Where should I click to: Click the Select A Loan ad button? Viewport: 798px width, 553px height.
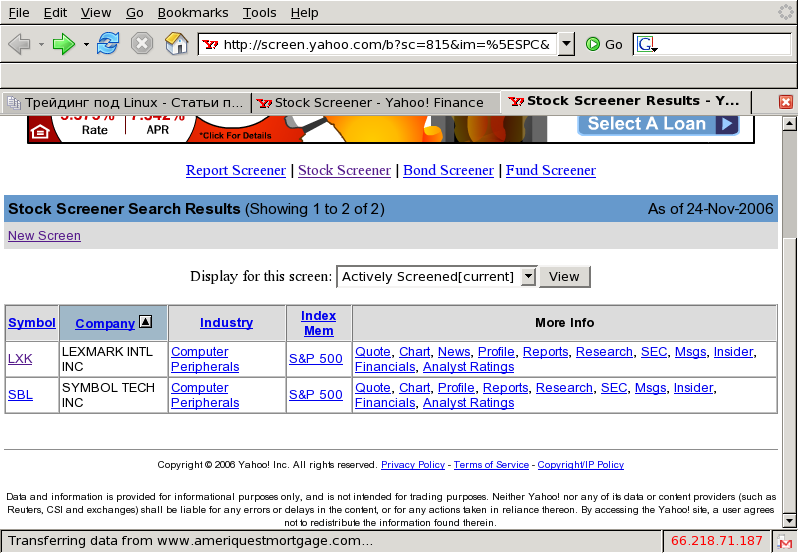[x=658, y=124]
